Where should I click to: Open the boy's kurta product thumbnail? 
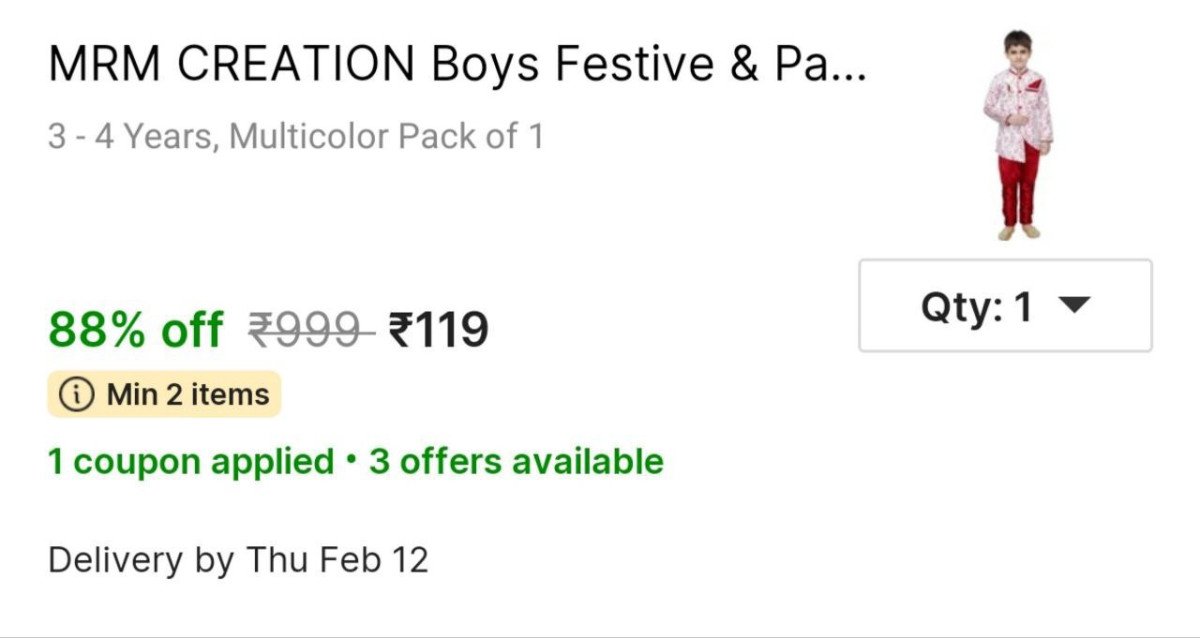[x=1017, y=134]
